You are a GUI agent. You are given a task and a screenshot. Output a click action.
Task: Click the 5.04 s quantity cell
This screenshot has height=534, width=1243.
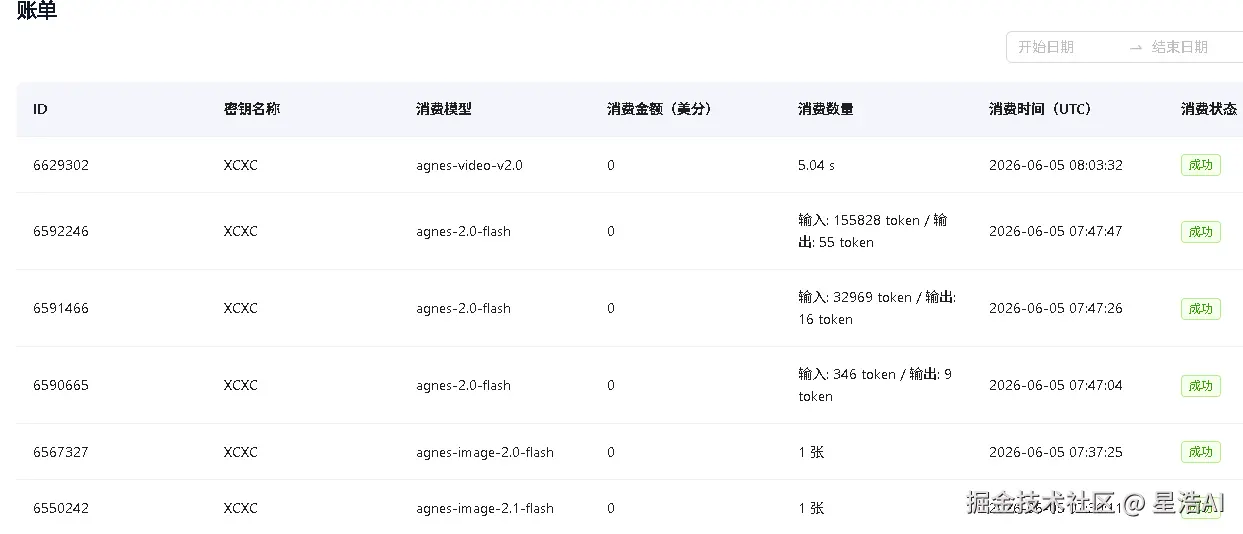click(817, 165)
